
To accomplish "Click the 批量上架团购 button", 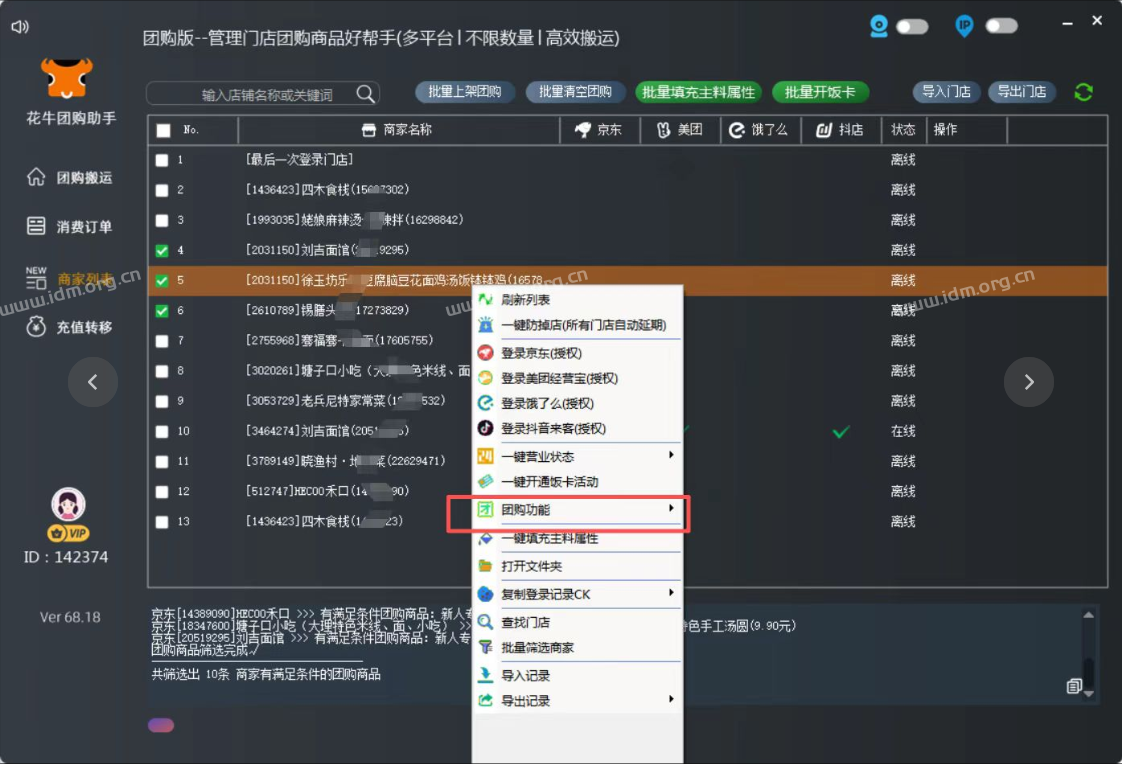I will tap(464, 91).
